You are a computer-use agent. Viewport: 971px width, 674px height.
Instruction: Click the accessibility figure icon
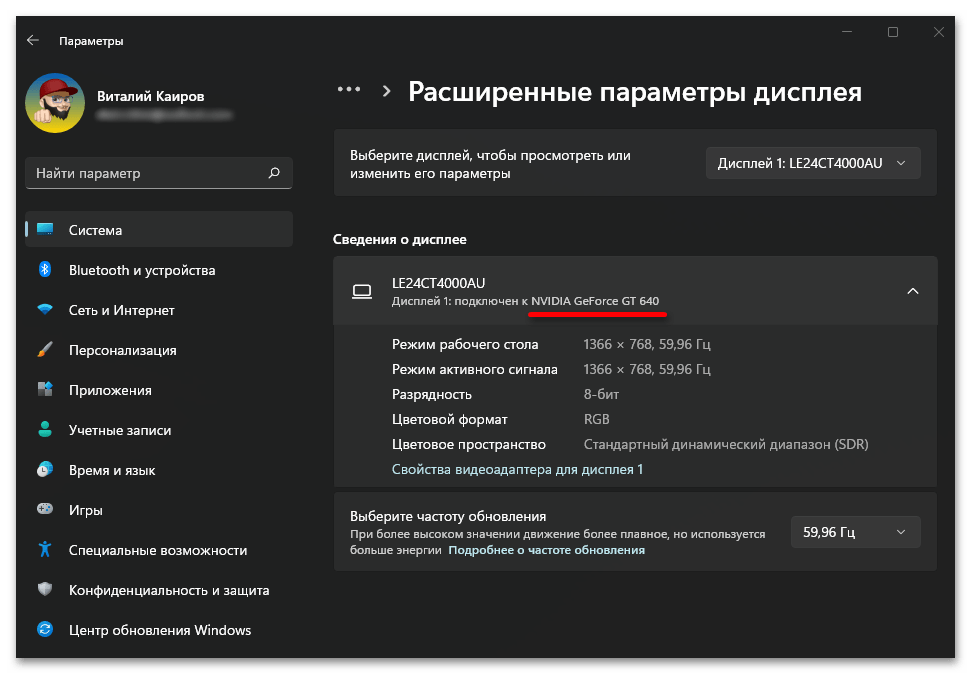pos(45,549)
